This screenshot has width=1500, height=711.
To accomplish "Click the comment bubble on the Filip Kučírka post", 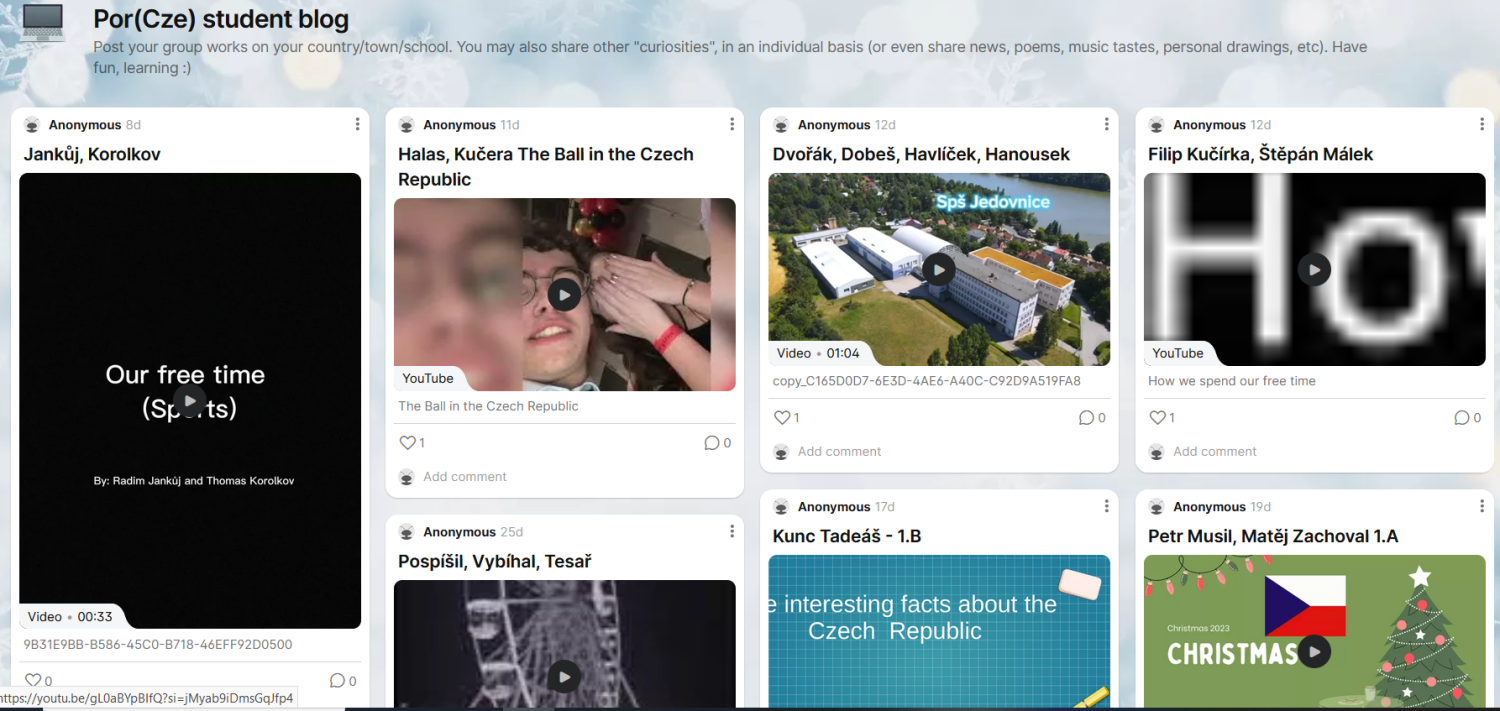I will 1462,418.
